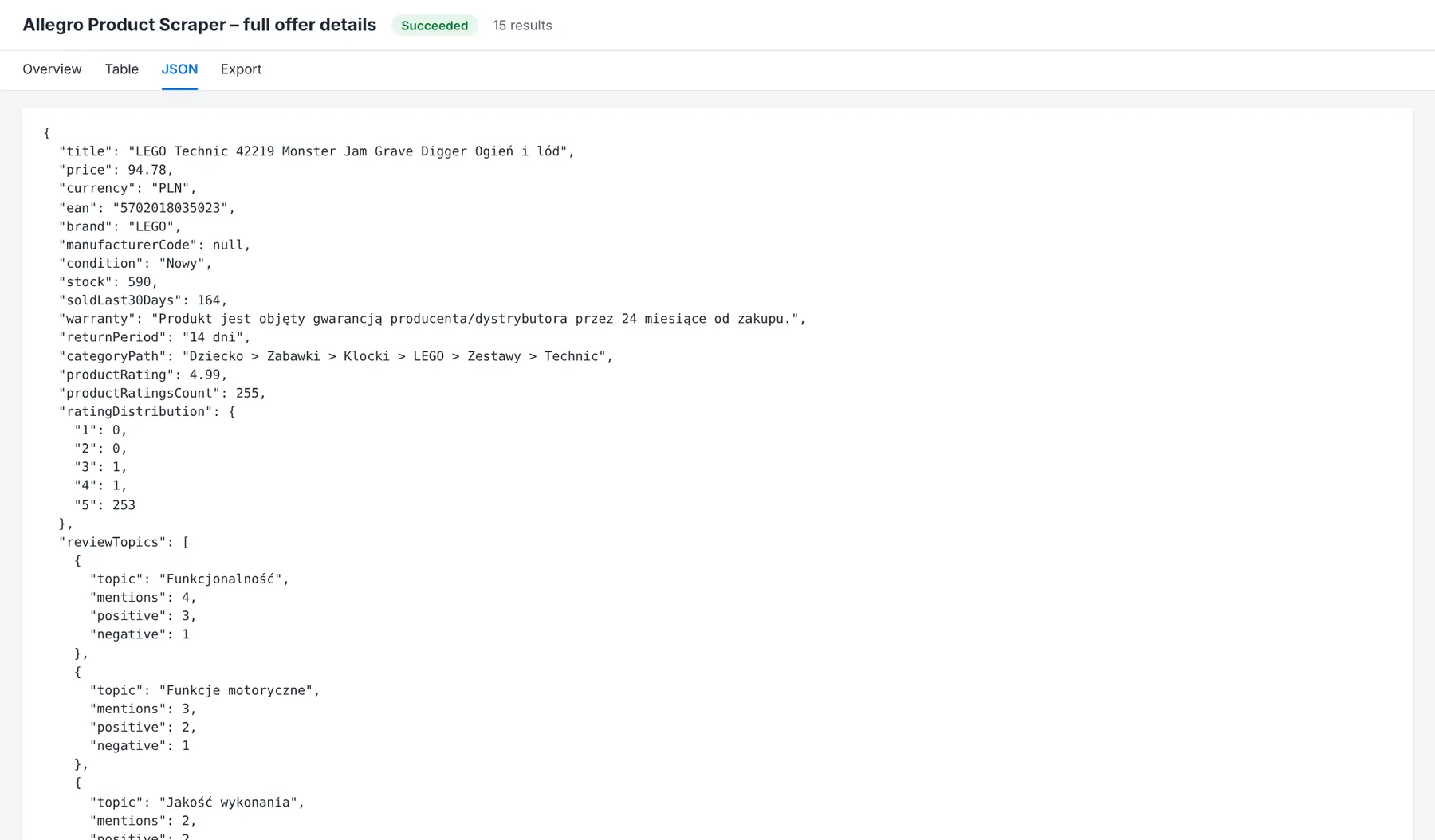Open the Export tab
The height and width of the screenshot is (840, 1435).
point(241,69)
